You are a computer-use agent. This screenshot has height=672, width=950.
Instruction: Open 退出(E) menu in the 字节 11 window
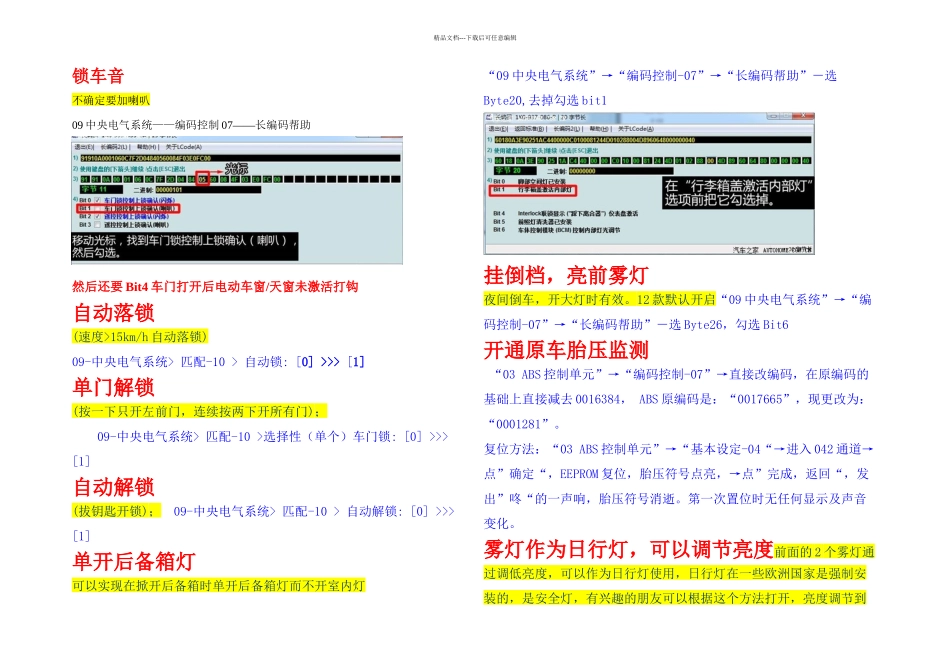click(84, 147)
